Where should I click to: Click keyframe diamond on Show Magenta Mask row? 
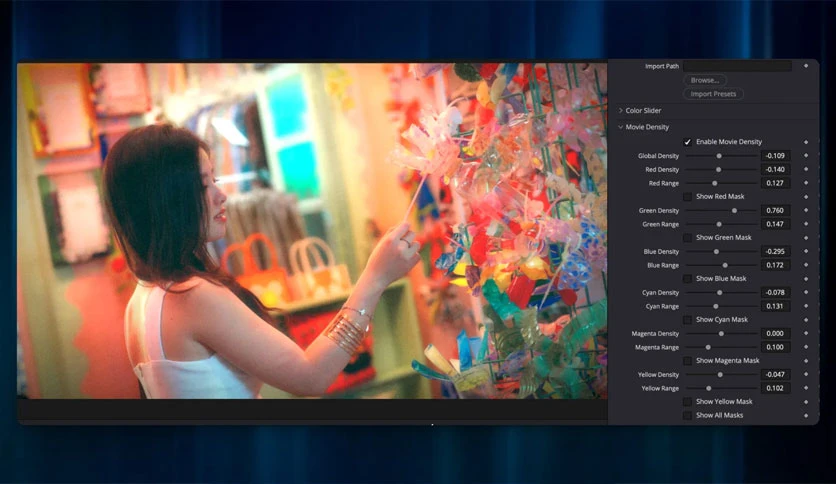click(x=806, y=361)
